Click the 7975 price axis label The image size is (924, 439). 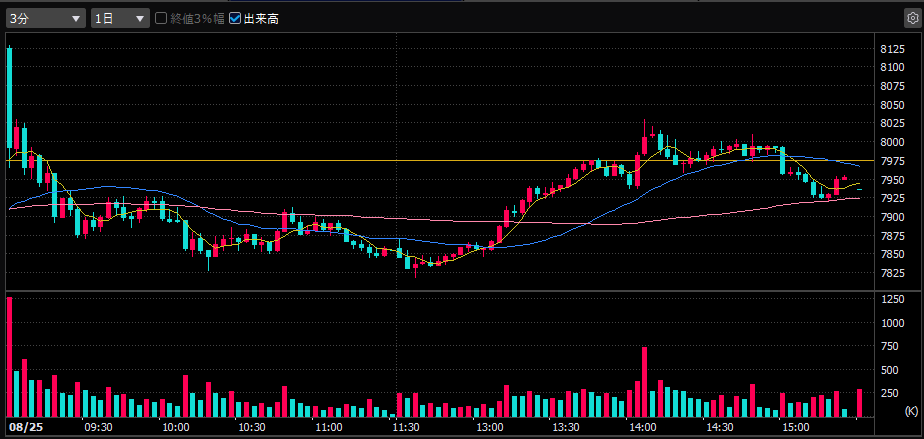pos(892,161)
